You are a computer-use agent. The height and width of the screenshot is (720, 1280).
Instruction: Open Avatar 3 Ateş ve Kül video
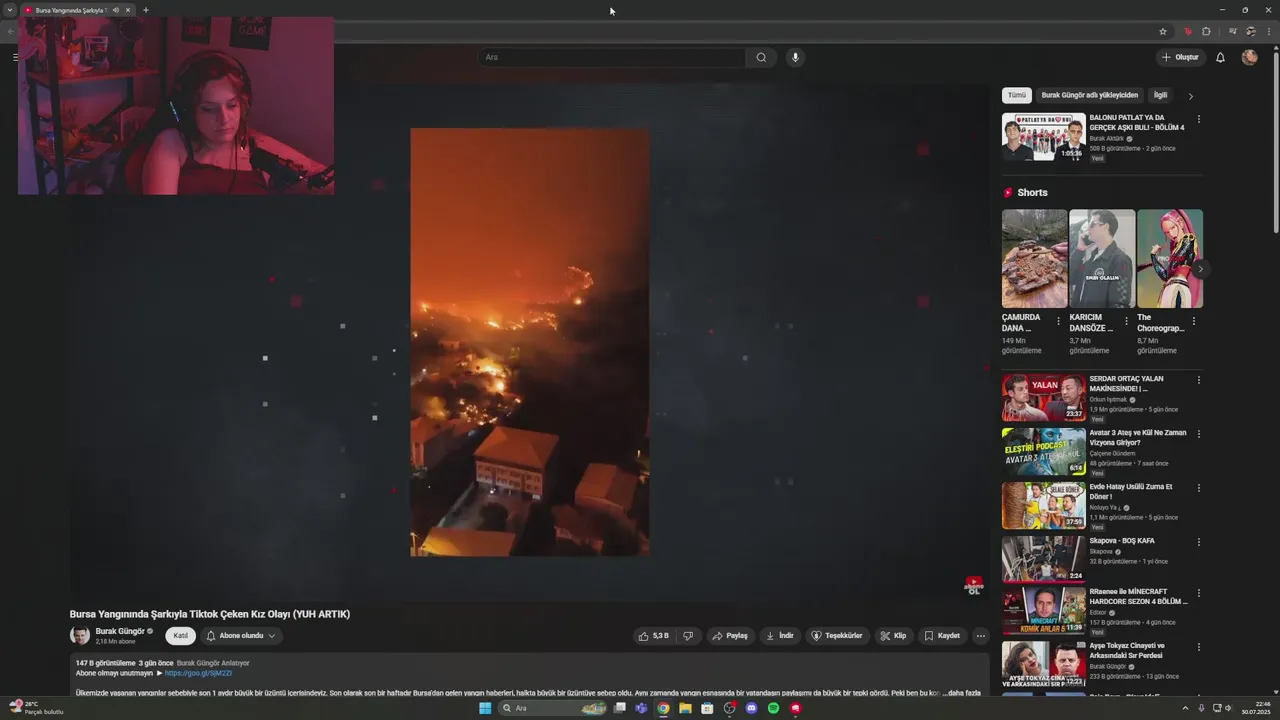click(1043, 452)
